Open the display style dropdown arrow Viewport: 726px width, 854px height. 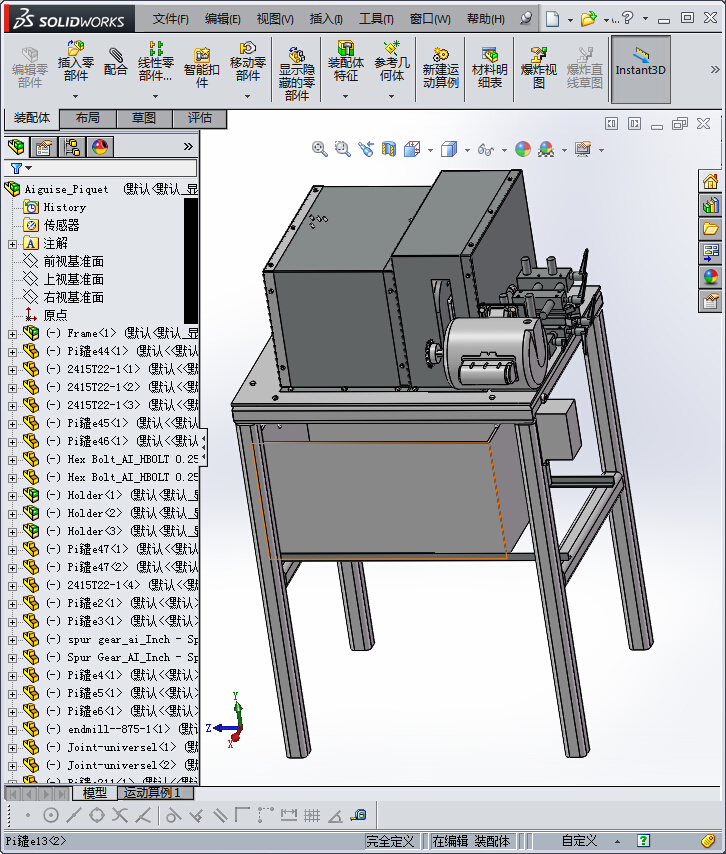(467, 150)
